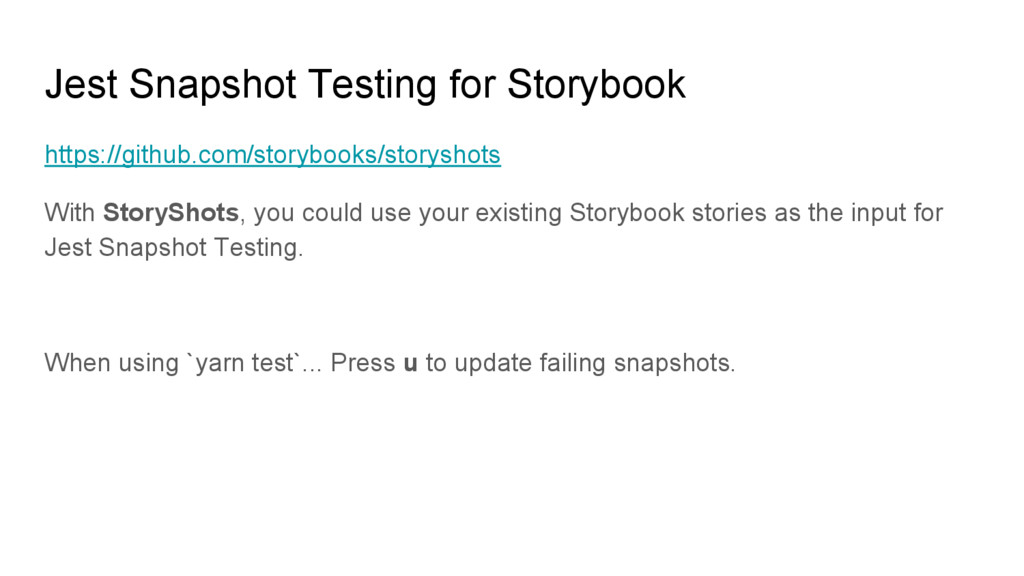Click the line Jest Snapshot Testing.
Image resolution: width=1024 pixels, height=576 pixels.
click(x=174, y=248)
